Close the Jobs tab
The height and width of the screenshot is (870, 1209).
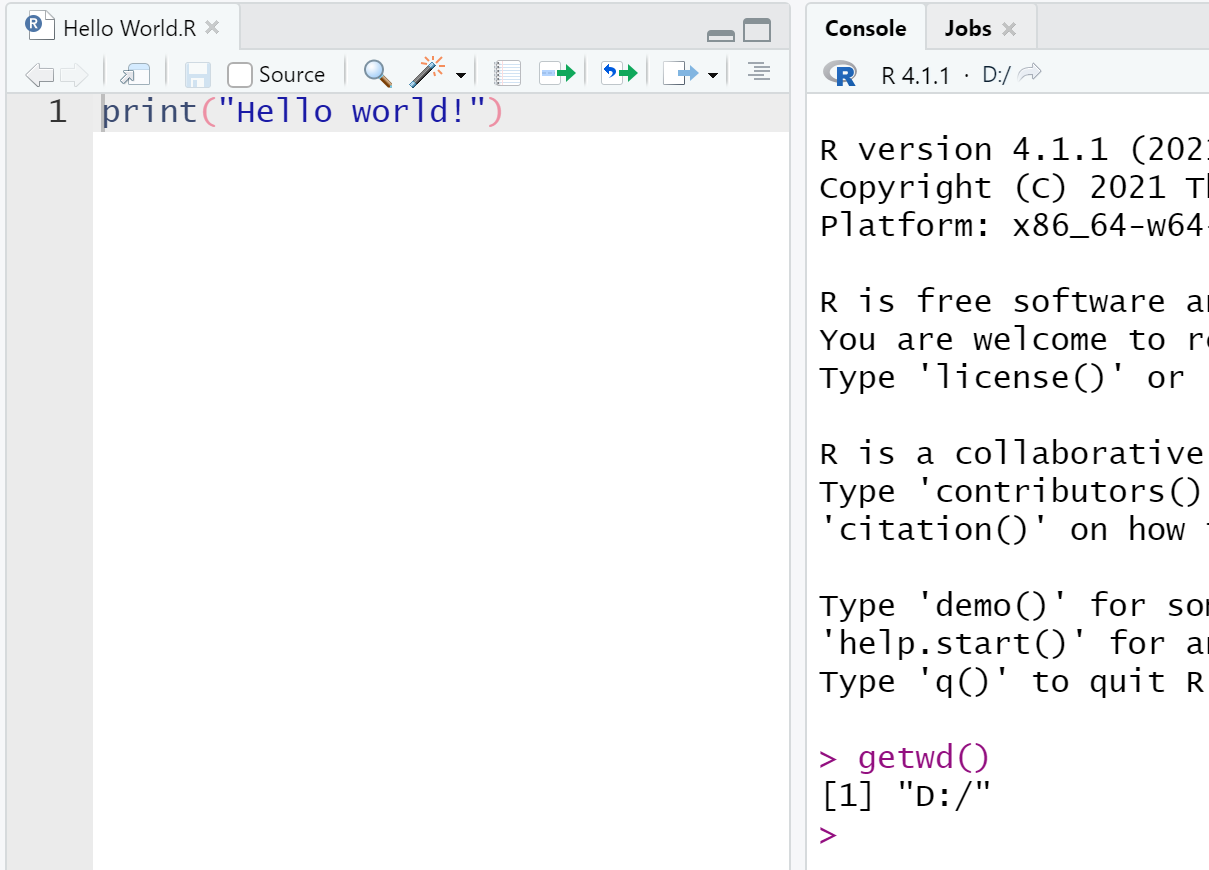(x=1009, y=29)
